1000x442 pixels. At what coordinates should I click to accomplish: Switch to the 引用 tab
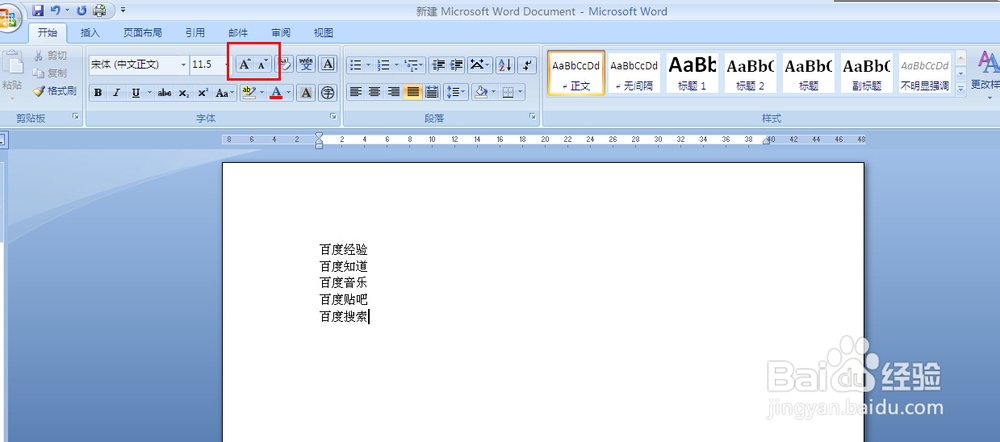point(195,33)
